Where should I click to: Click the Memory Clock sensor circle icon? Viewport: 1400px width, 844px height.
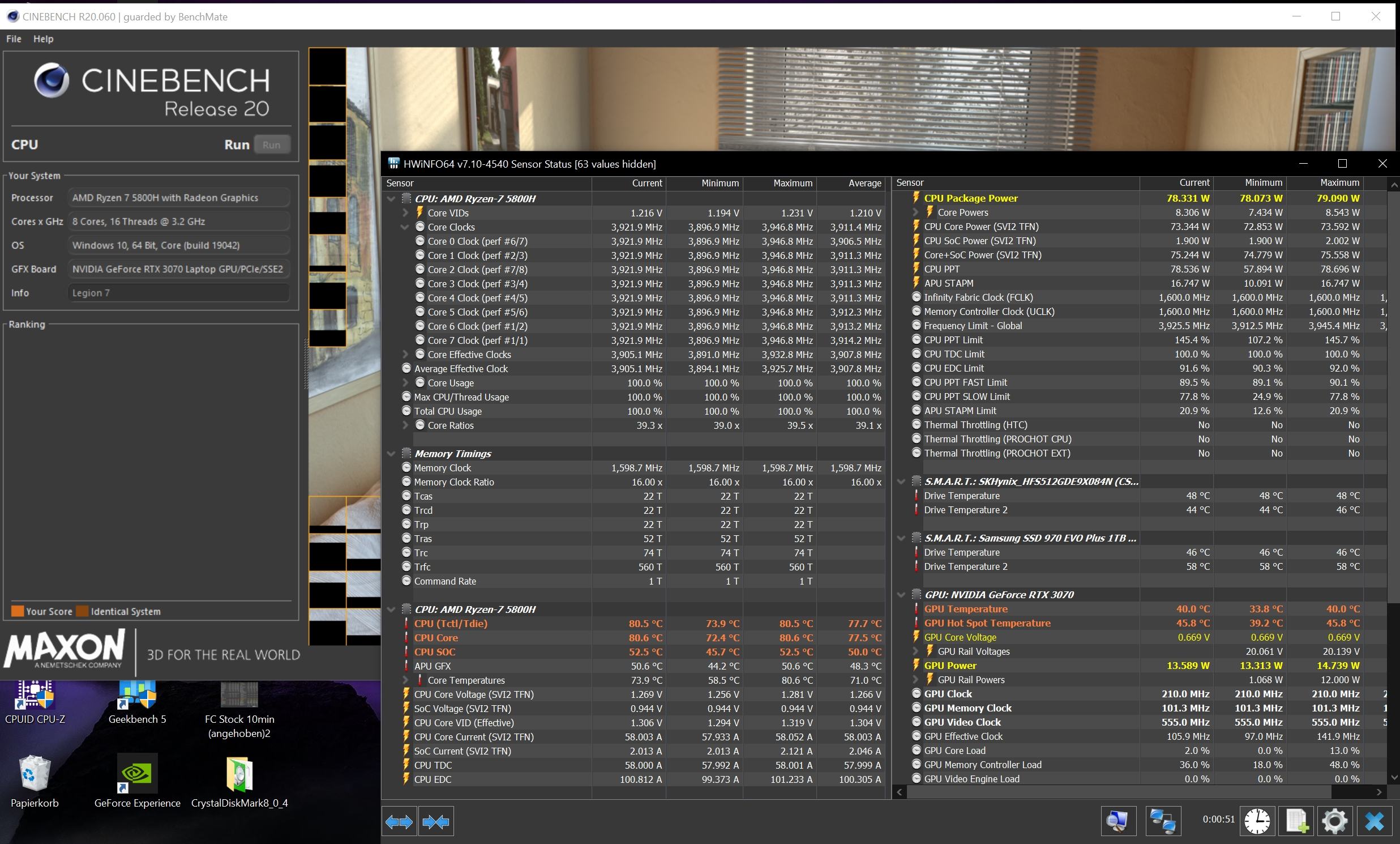(406, 467)
